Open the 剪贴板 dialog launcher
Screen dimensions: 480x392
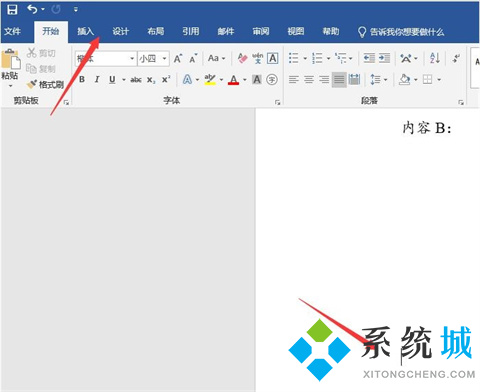tap(66, 102)
